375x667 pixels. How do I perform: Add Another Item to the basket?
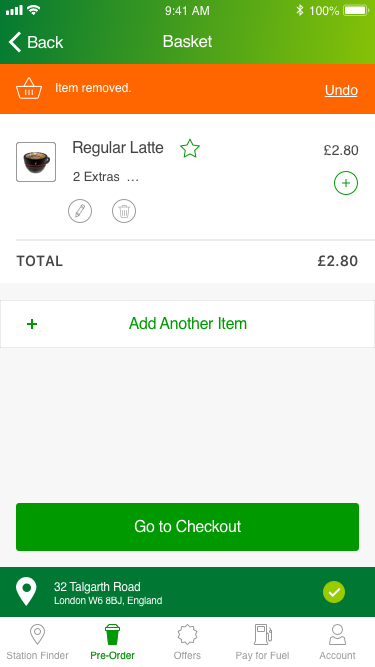188,324
